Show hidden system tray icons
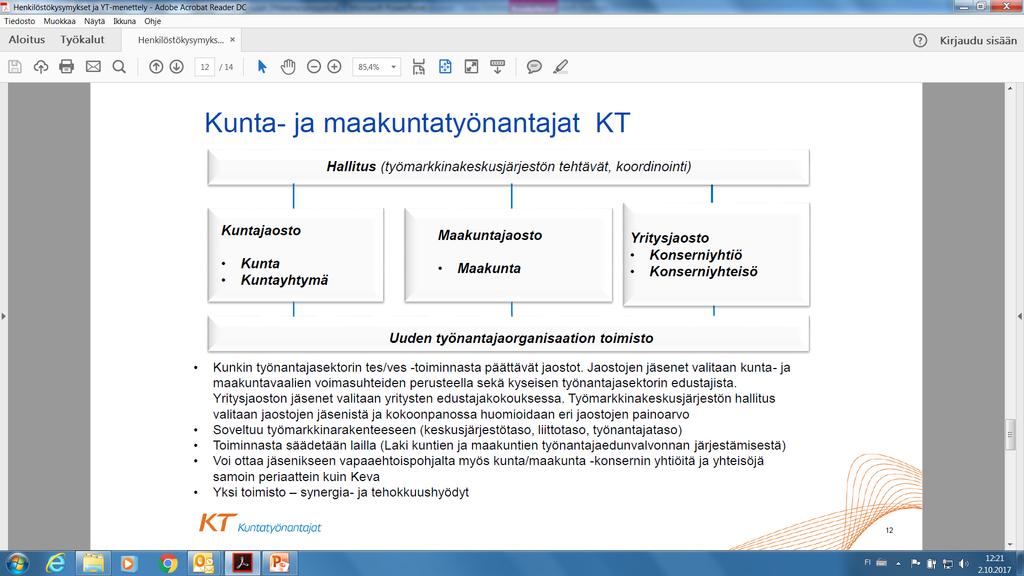1024x576 pixels. point(898,563)
